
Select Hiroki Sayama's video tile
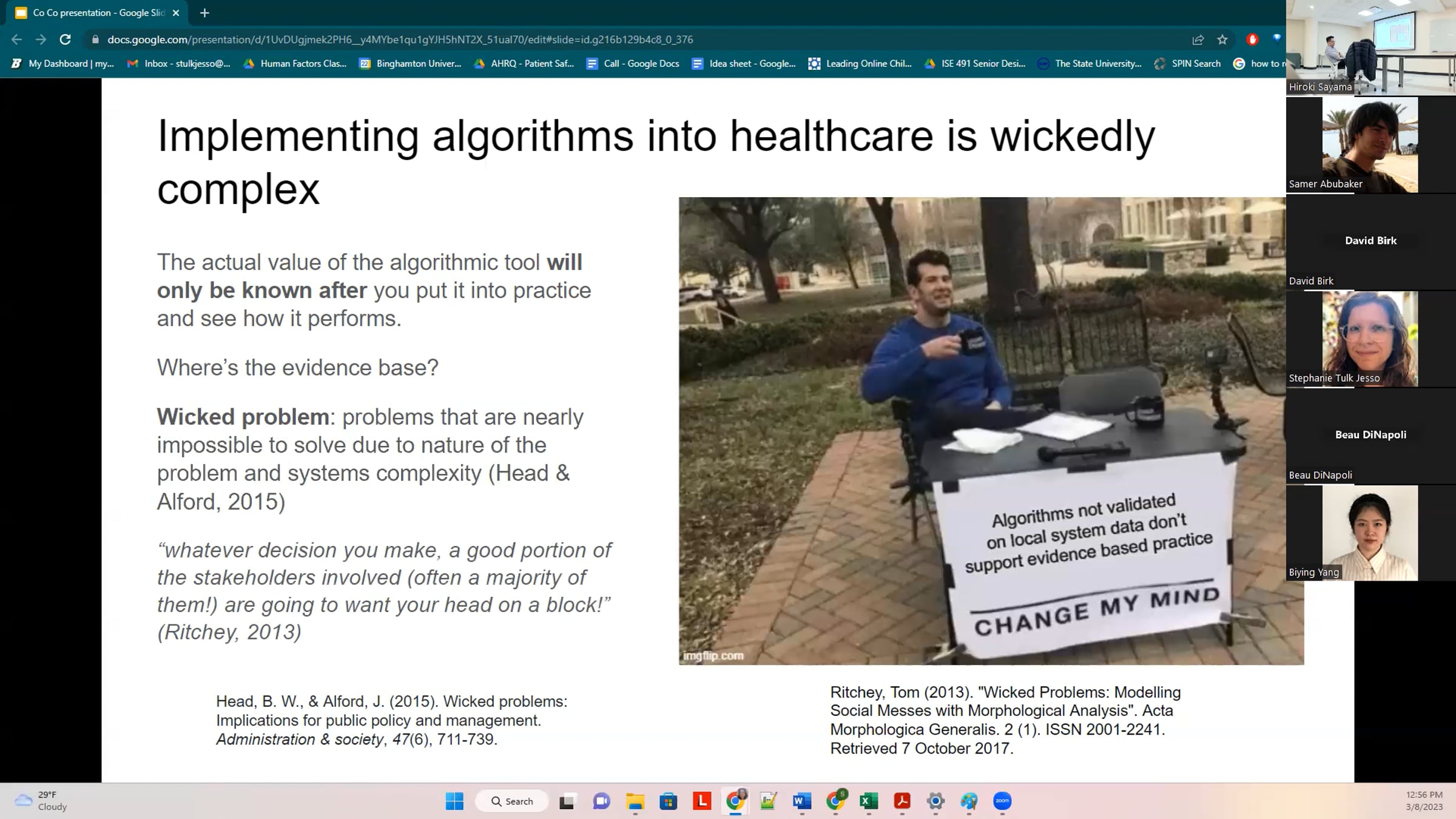[x=1370, y=47]
